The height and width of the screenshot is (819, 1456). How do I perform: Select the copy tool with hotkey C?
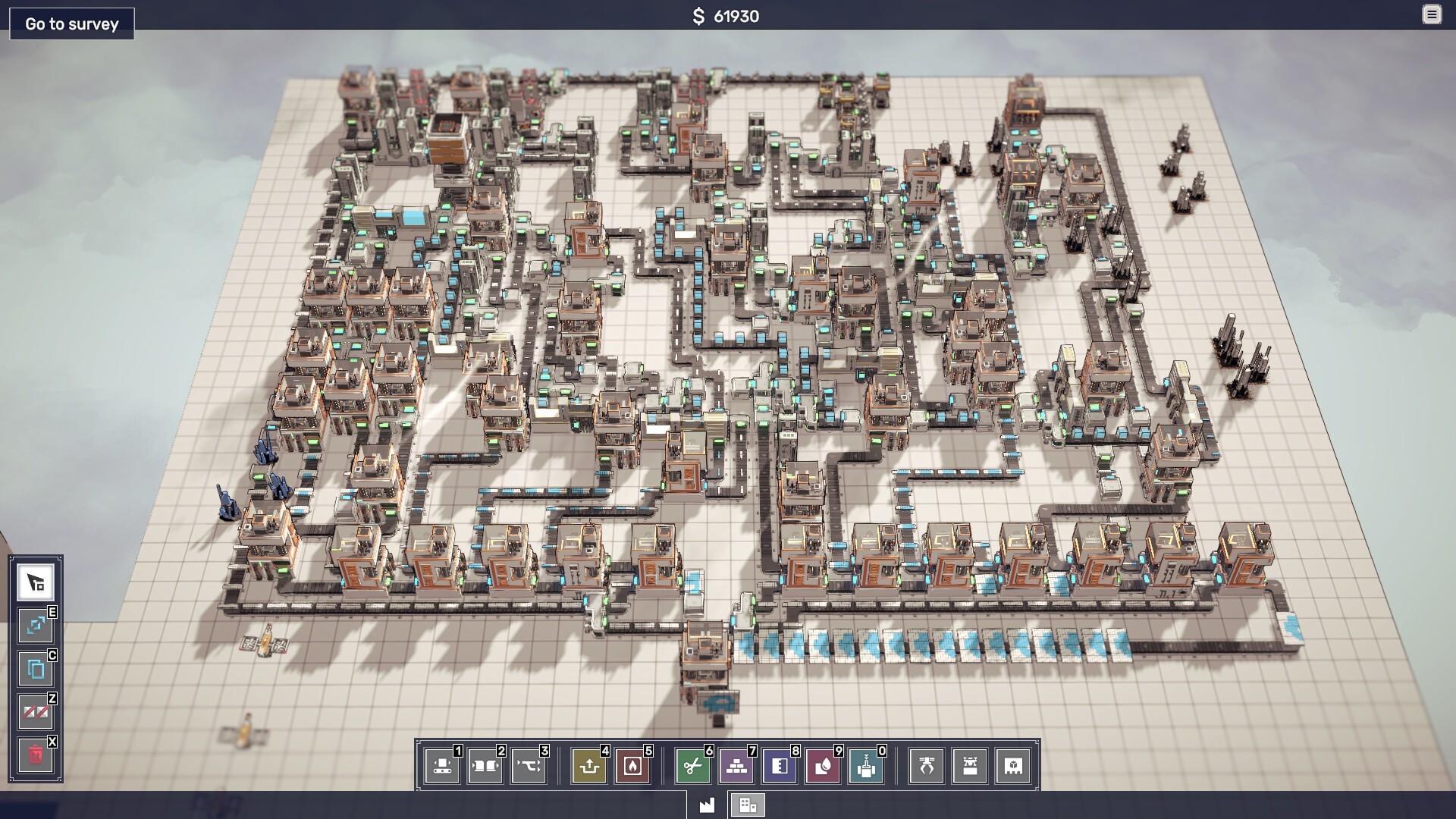(x=36, y=669)
